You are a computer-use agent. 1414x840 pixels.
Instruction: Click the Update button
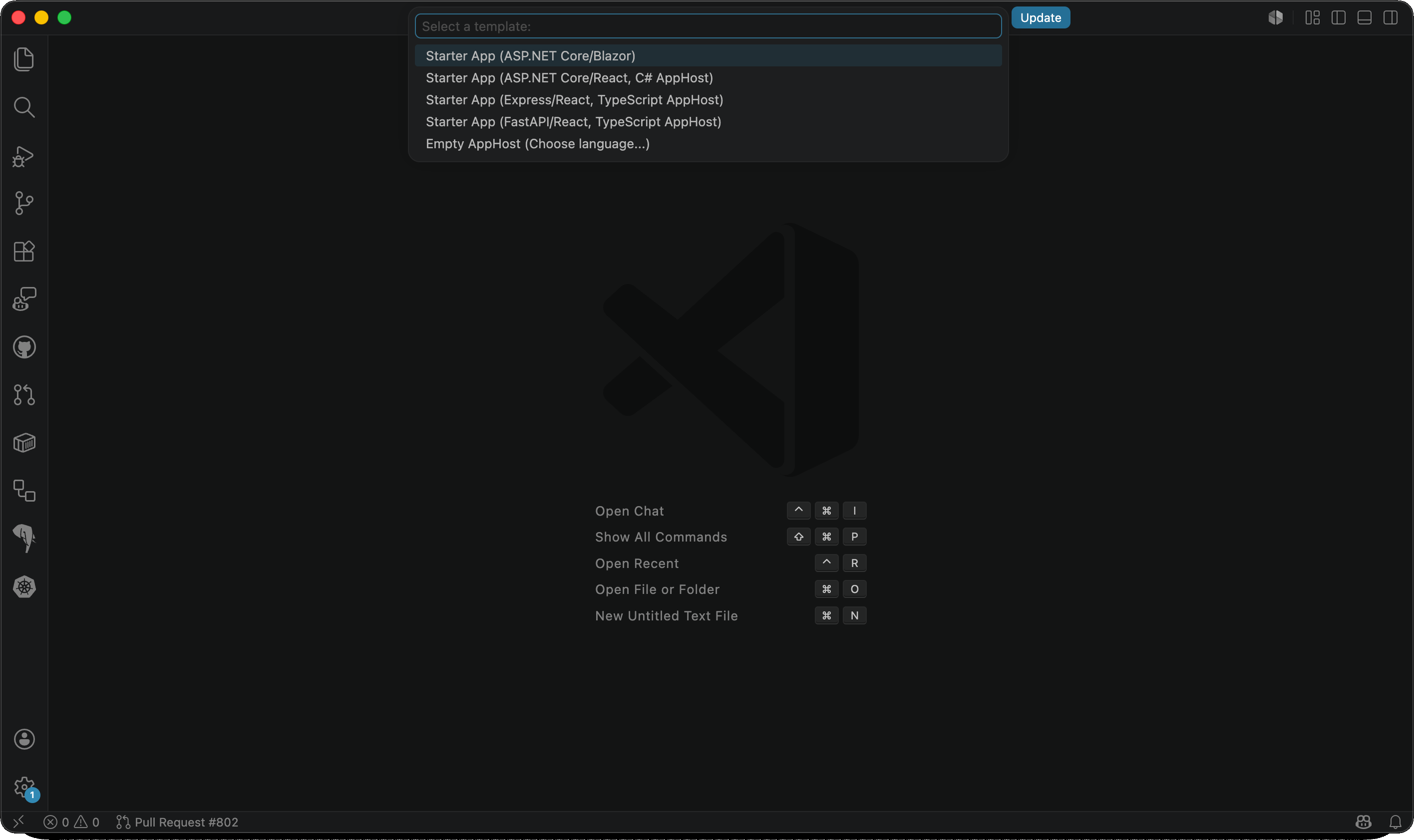point(1040,17)
